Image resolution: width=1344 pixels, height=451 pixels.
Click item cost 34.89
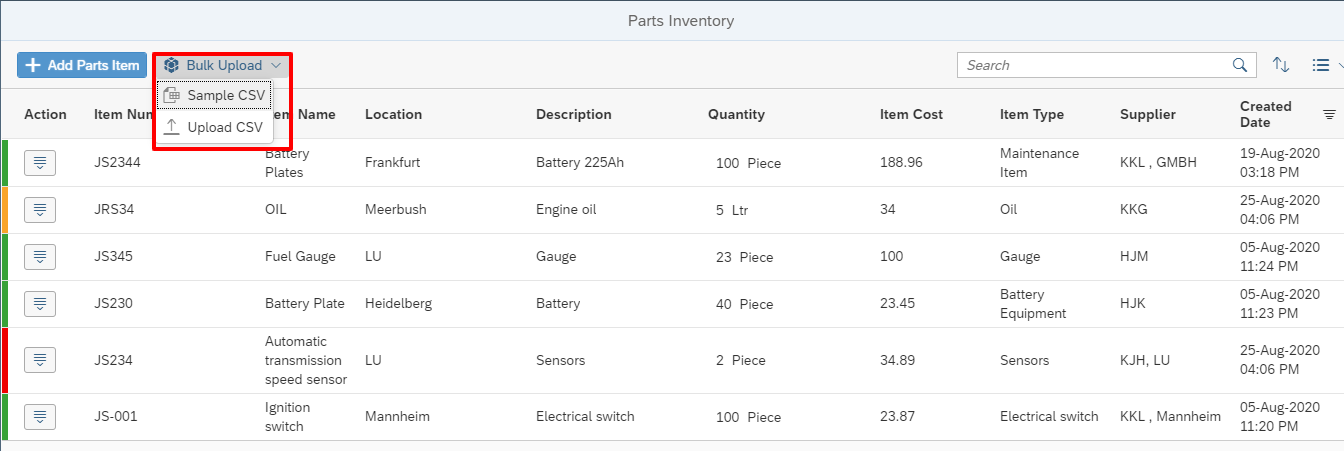tap(897, 360)
